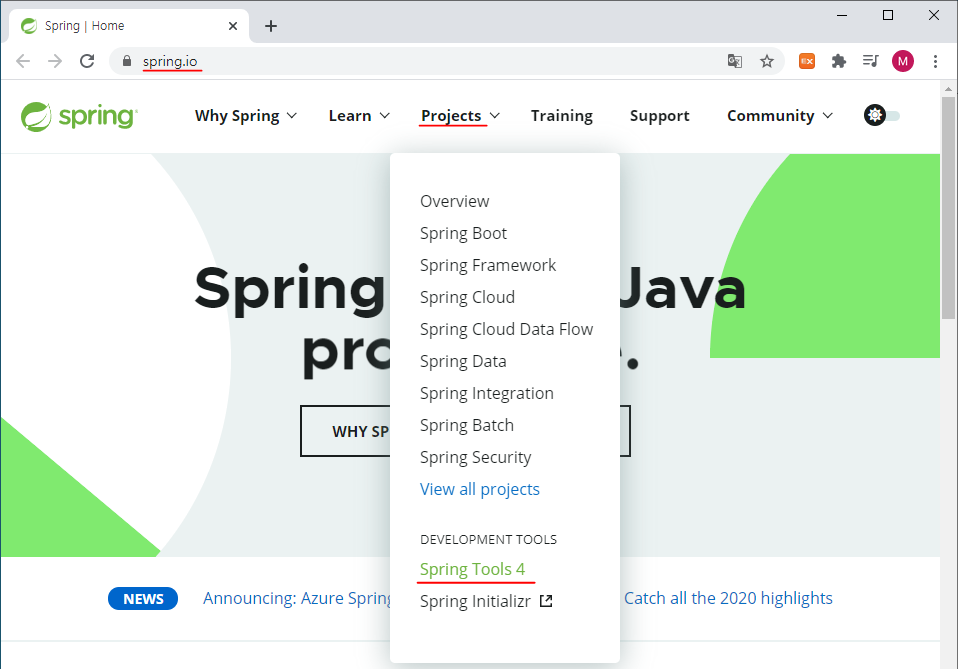Screen dimensions: 958x669
Task: Select Spring Cloud Data Flow
Action: 506,329
